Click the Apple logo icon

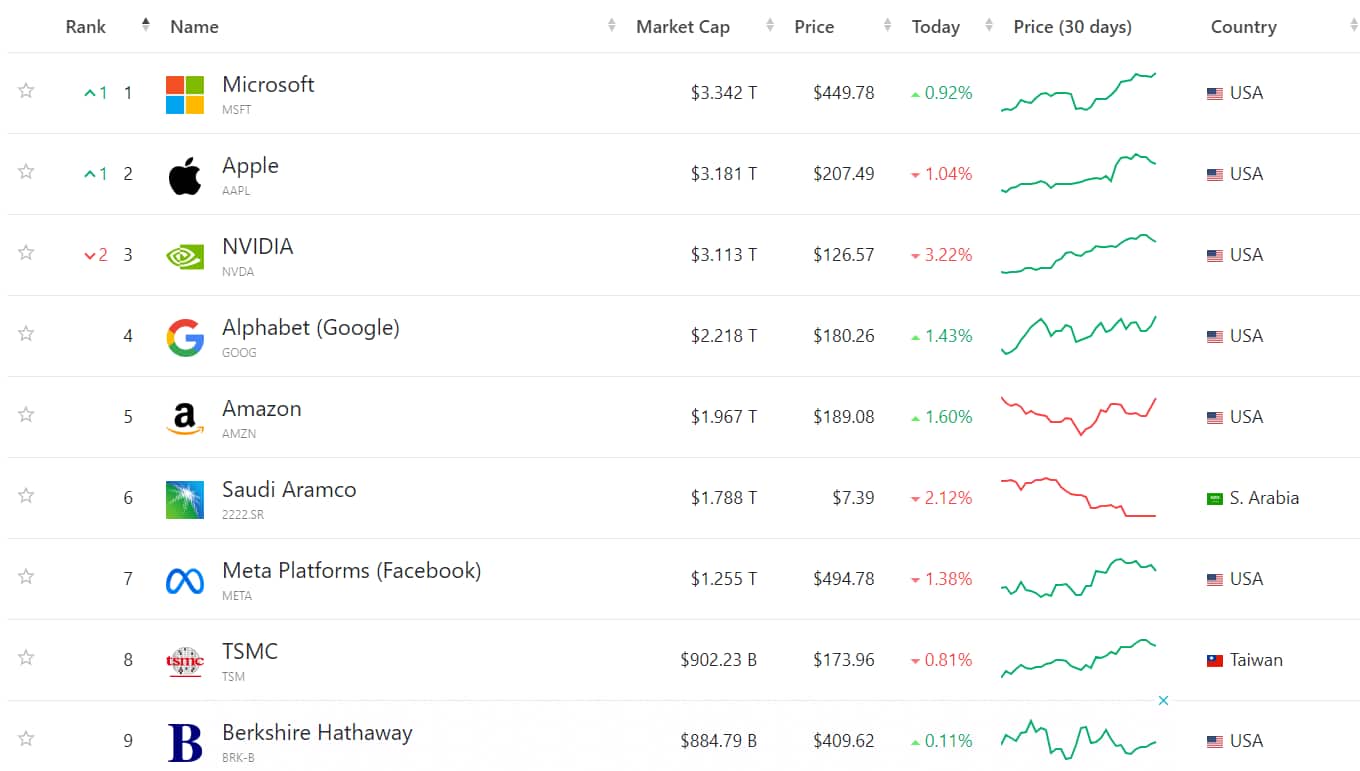[184, 173]
